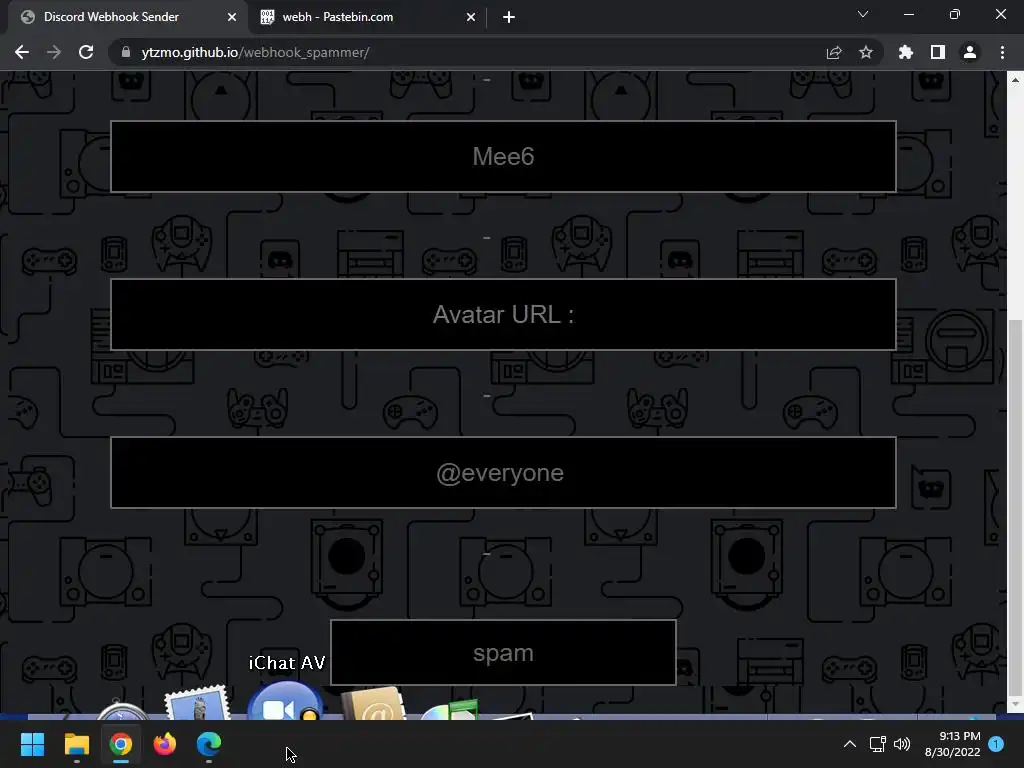Click the scrollbar down arrow

click(x=1015, y=704)
